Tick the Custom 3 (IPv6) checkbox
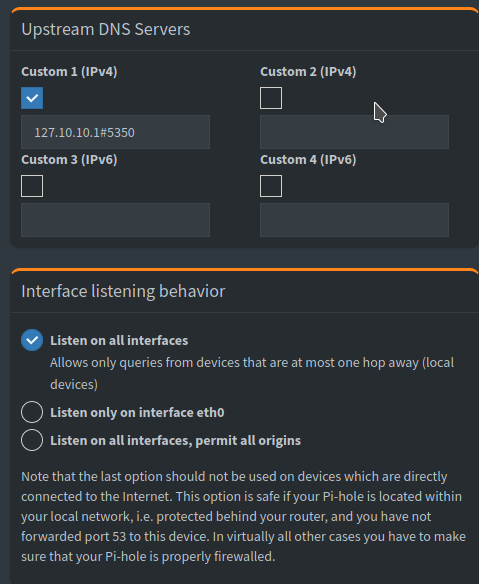 pos(32,186)
